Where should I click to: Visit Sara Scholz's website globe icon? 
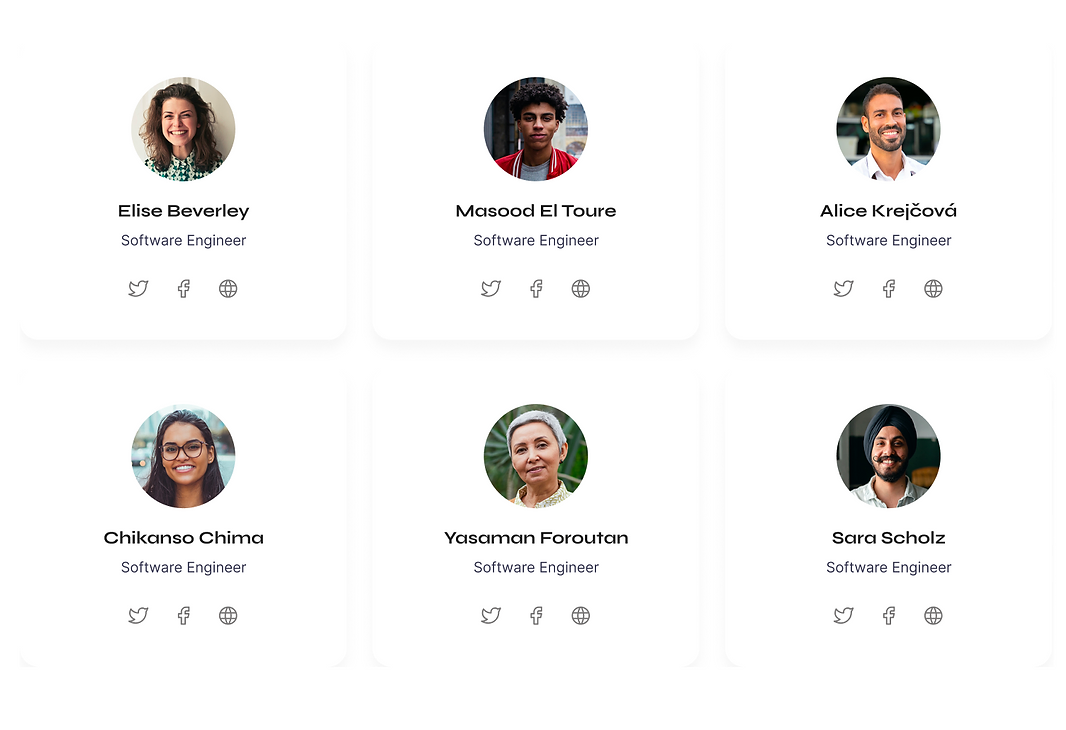[933, 616]
